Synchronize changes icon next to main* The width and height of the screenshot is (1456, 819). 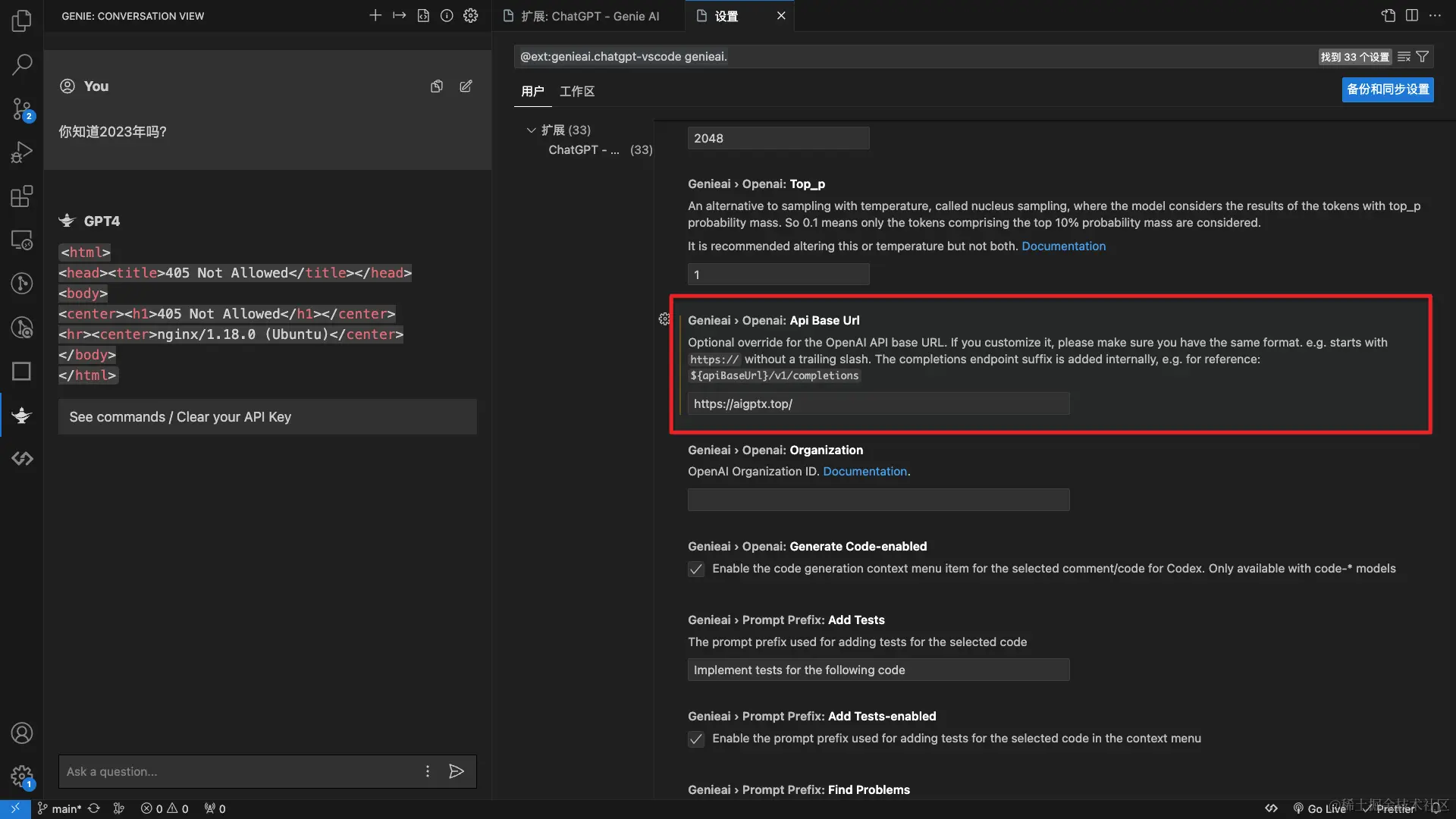coord(94,808)
